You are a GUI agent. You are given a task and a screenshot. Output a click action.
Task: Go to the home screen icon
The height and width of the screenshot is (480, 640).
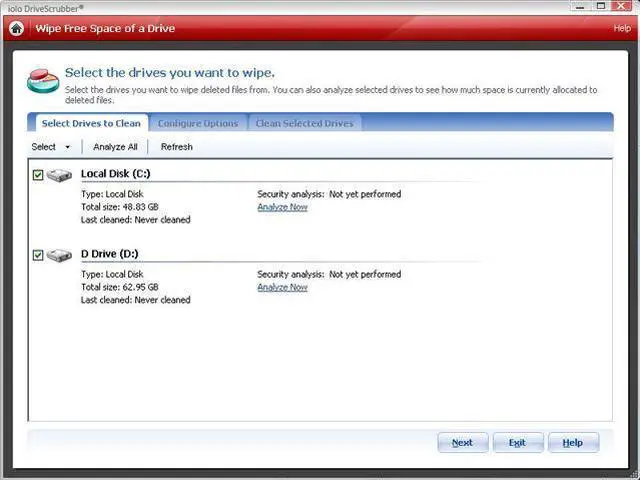coord(17,28)
